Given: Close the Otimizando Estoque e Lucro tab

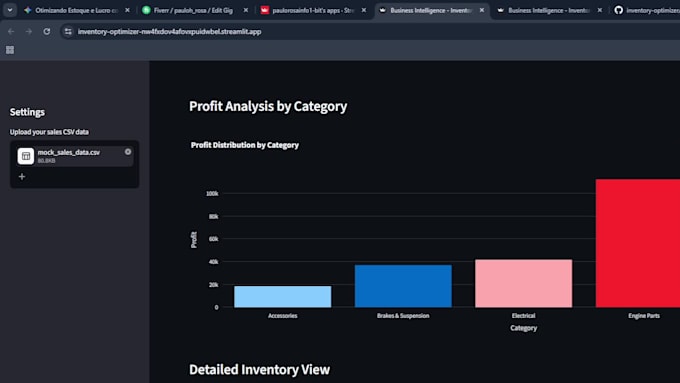Looking at the screenshot, I should 128,10.
